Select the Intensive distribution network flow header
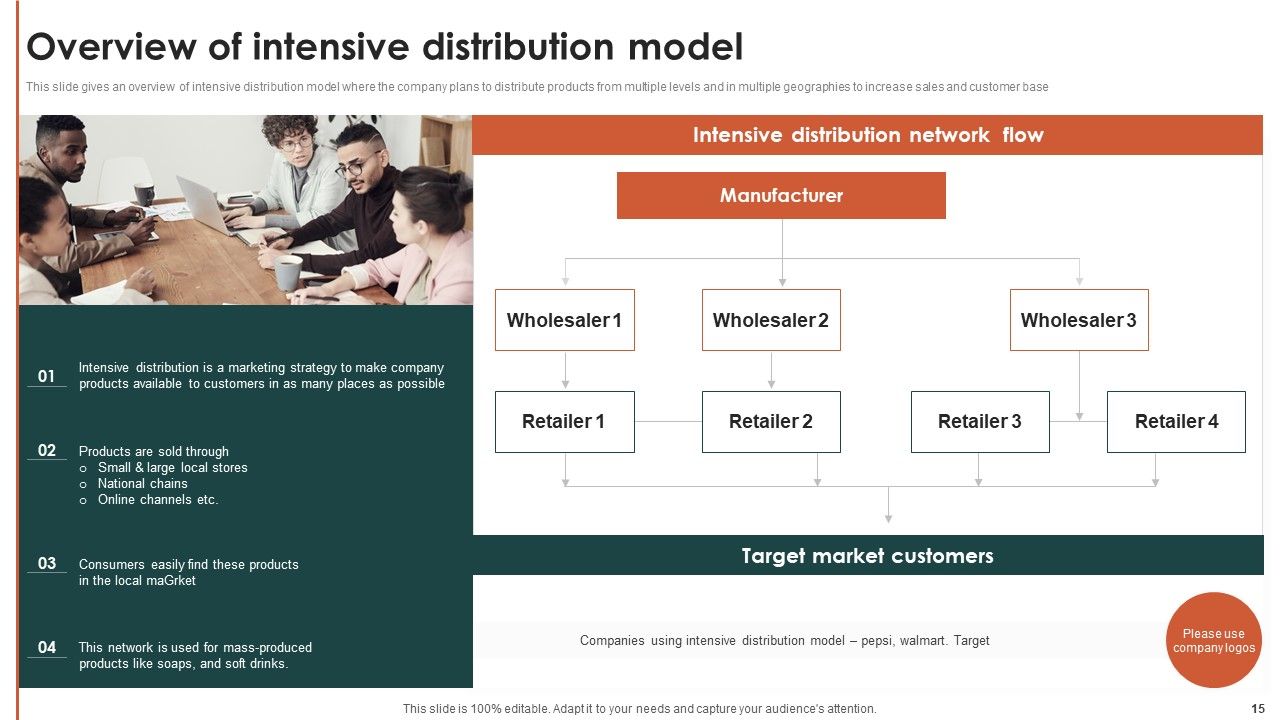The height and width of the screenshot is (720, 1280). click(x=867, y=134)
